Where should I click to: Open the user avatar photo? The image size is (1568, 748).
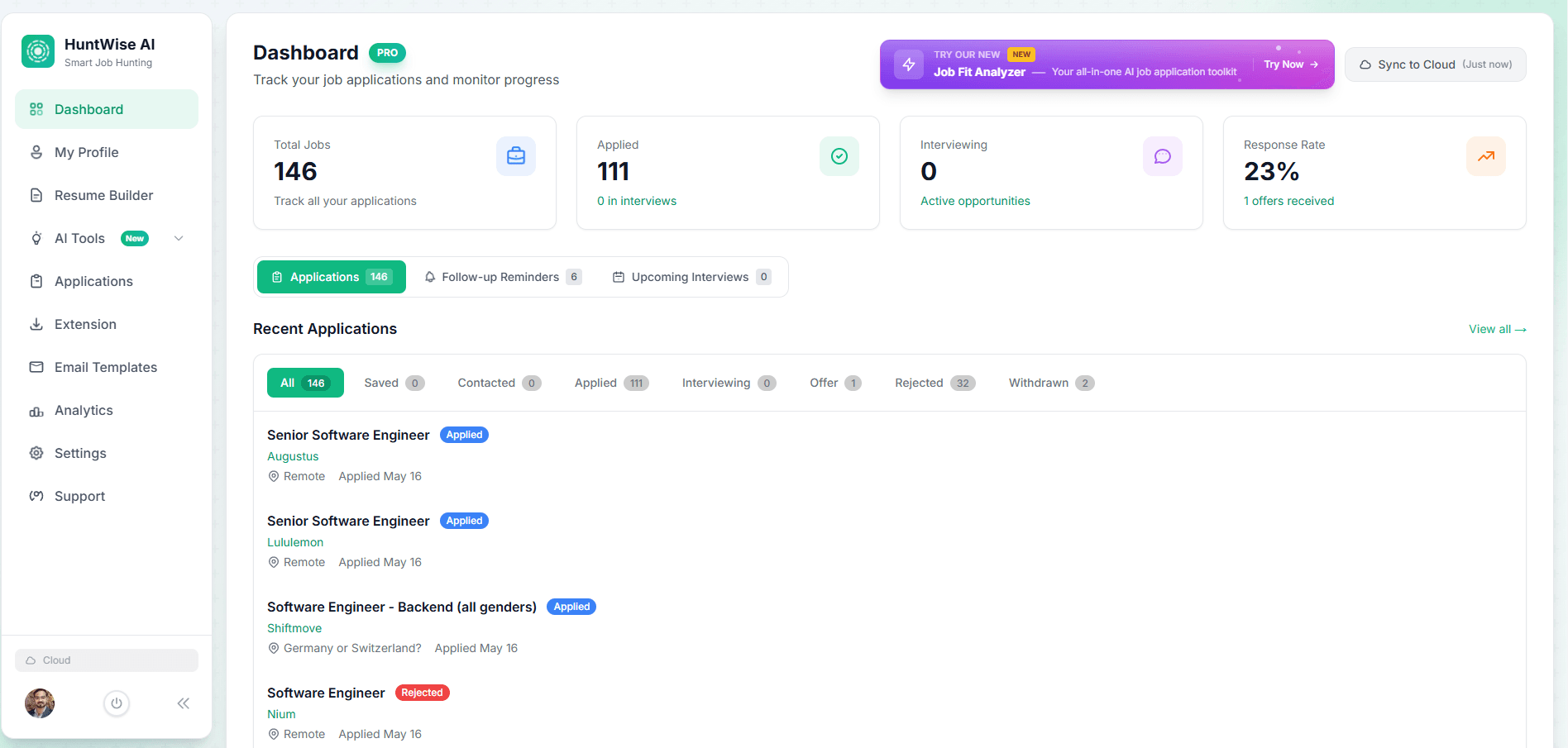[x=40, y=703]
